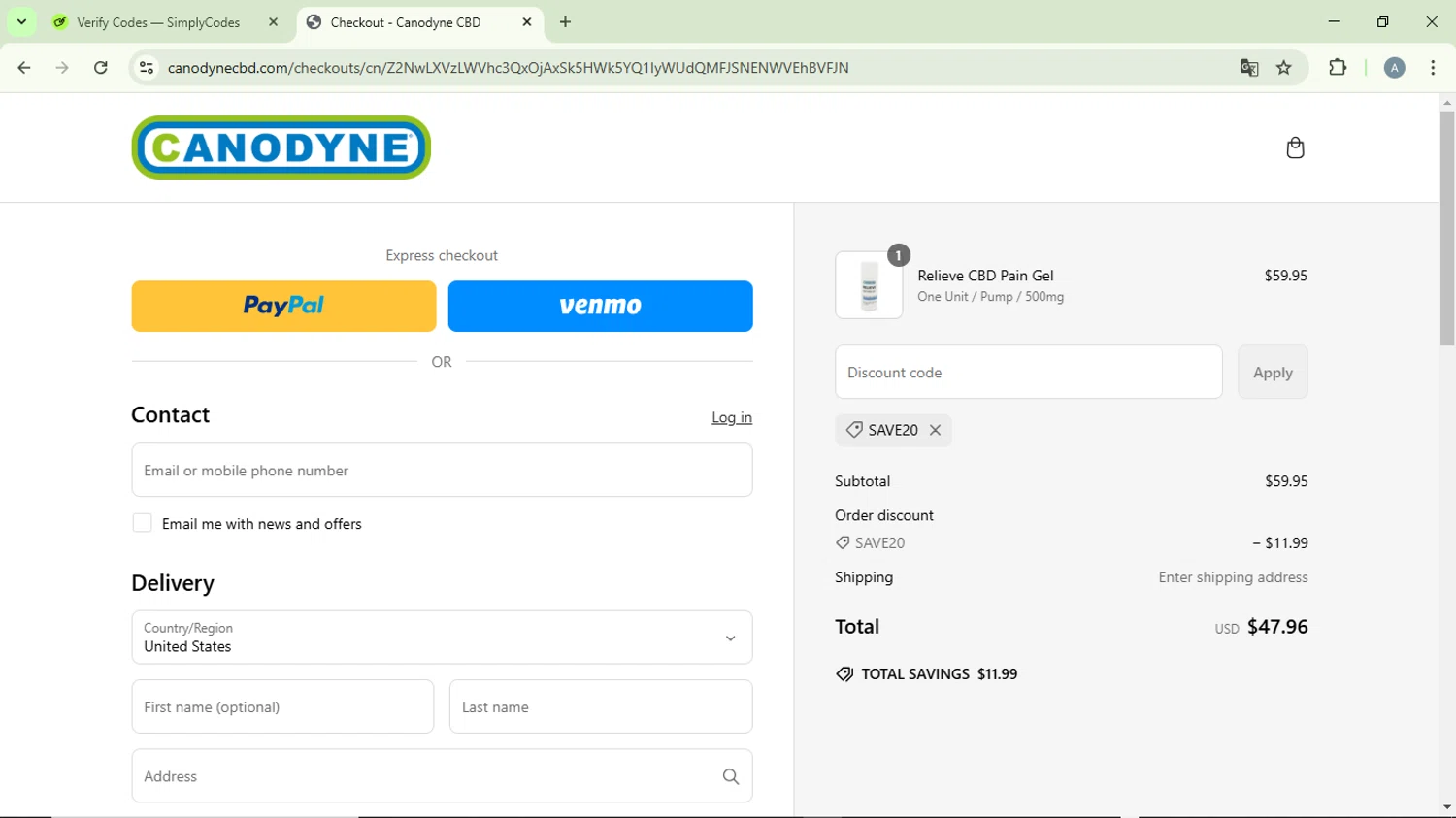1456x818 pixels.
Task: Select the Subtotal amount $59.95
Action: click(x=1285, y=481)
